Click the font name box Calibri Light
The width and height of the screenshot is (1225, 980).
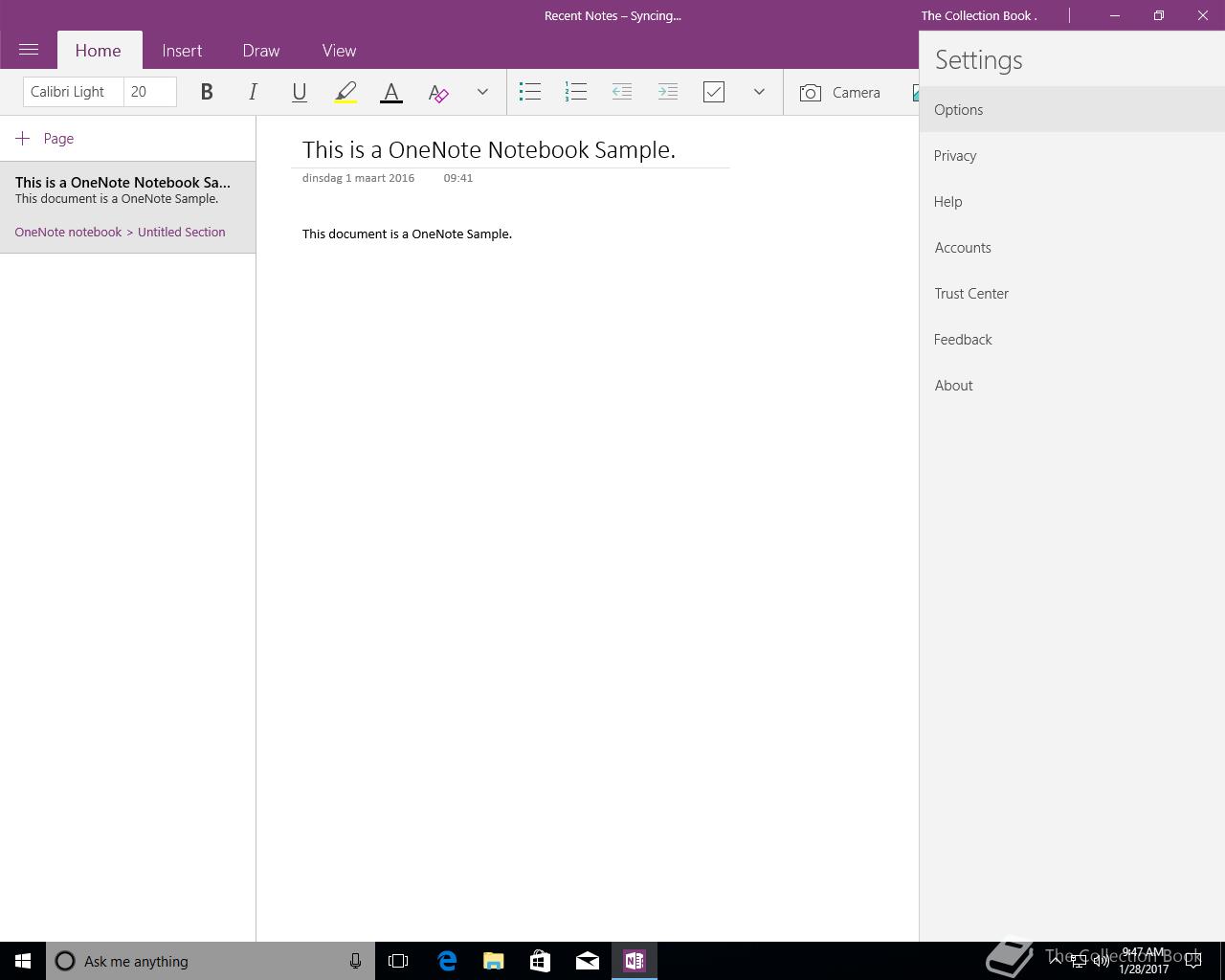[x=74, y=92]
